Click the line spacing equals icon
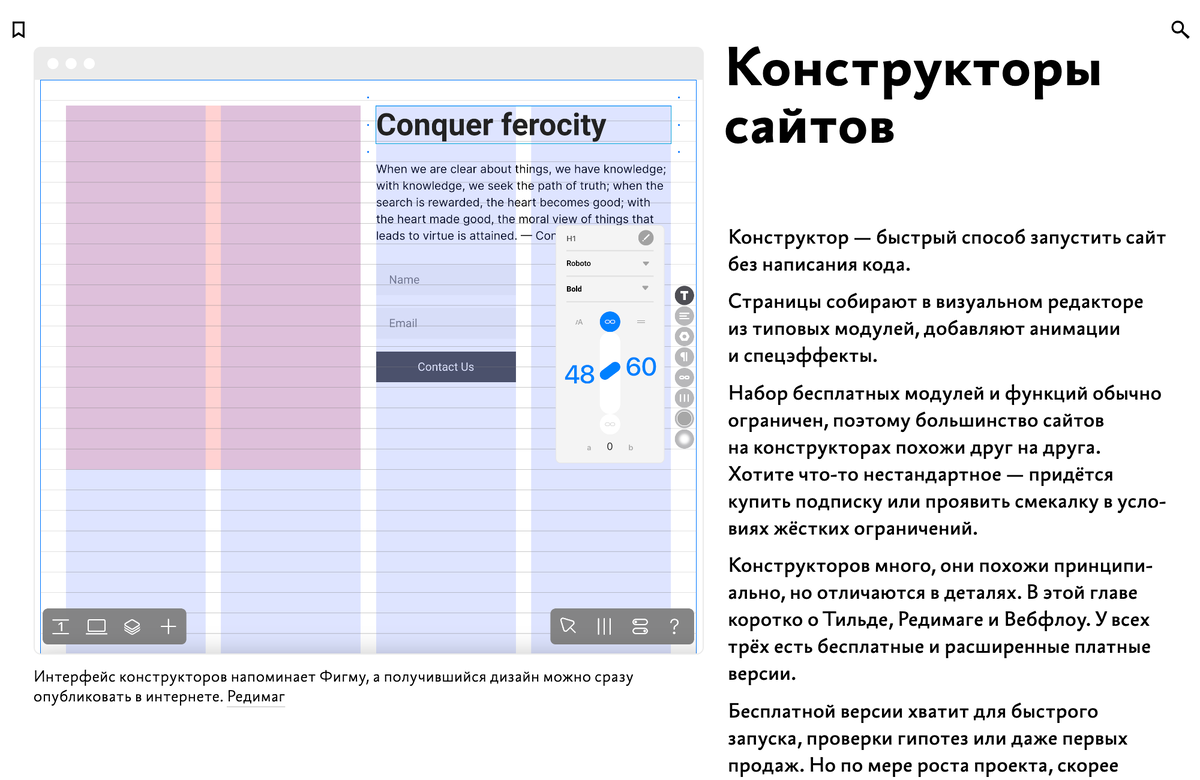The height and width of the screenshot is (780, 1200). coord(641,322)
